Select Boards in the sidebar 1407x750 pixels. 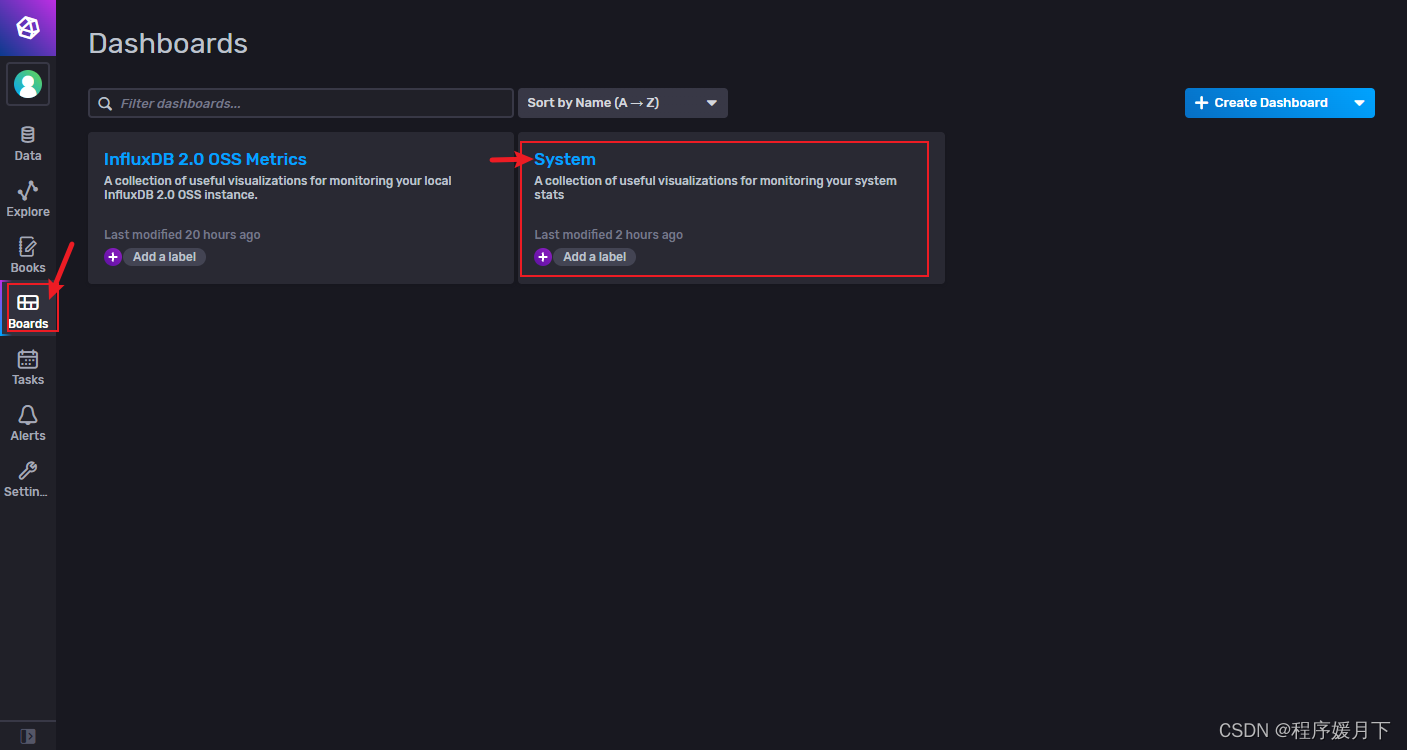click(28, 311)
